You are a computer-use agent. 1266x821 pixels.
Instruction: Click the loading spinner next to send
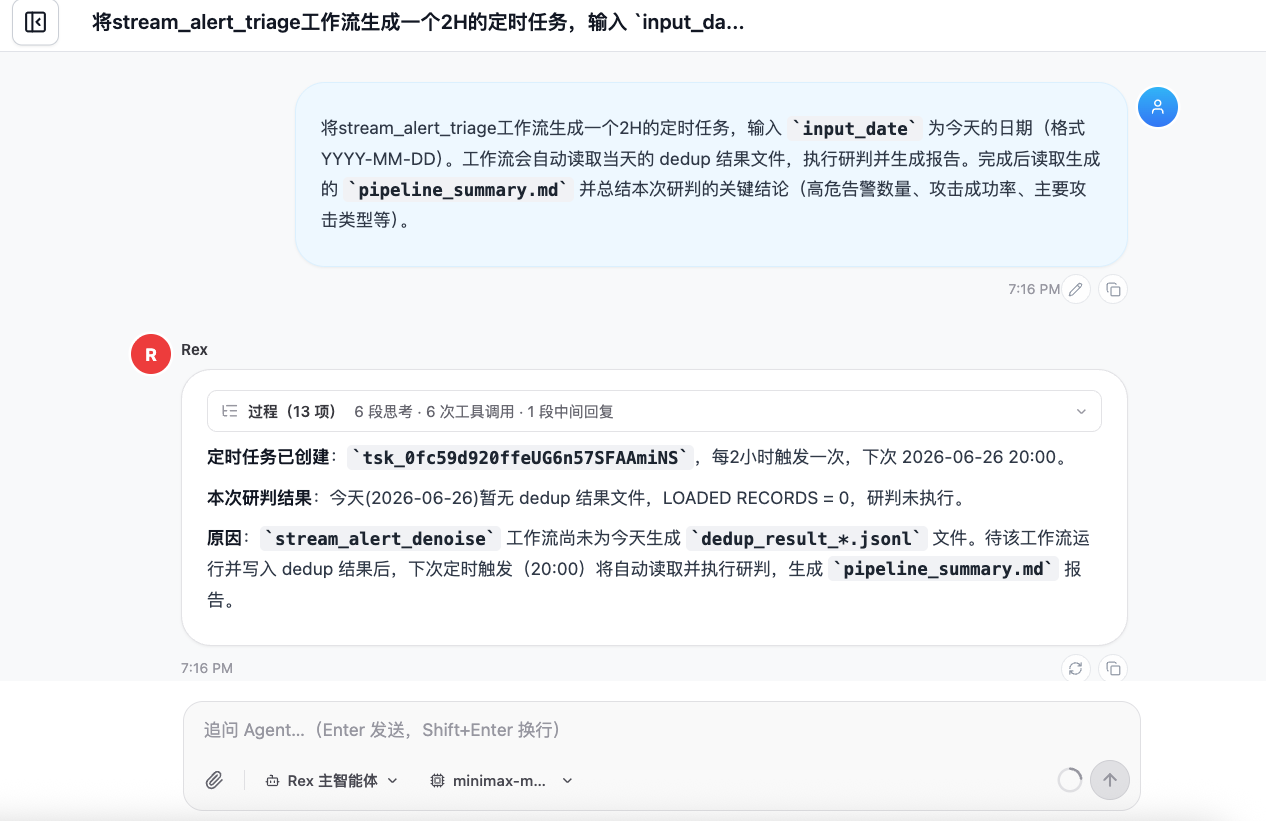(1070, 780)
